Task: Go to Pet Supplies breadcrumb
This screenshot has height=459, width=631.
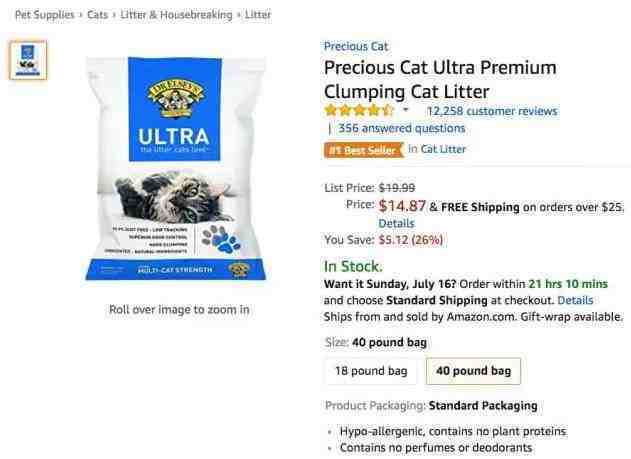Action: (45, 15)
